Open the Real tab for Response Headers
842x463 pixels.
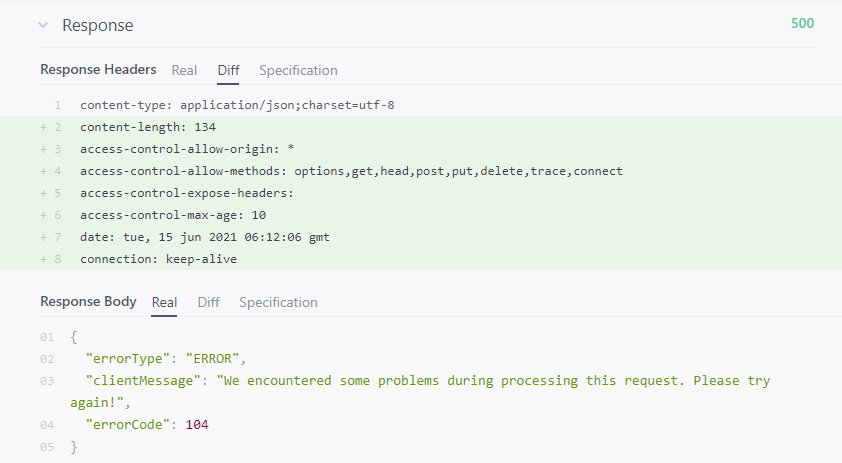pyautogui.click(x=184, y=70)
